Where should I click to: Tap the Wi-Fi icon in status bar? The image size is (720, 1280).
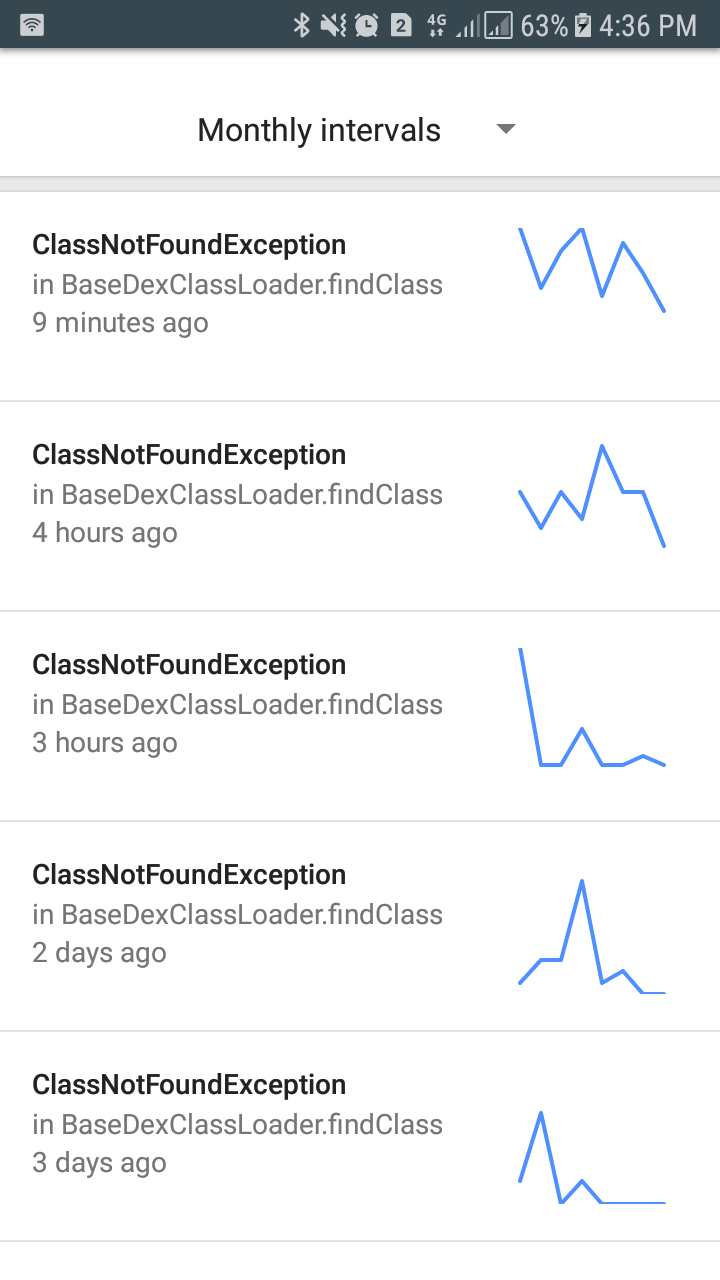(32, 25)
